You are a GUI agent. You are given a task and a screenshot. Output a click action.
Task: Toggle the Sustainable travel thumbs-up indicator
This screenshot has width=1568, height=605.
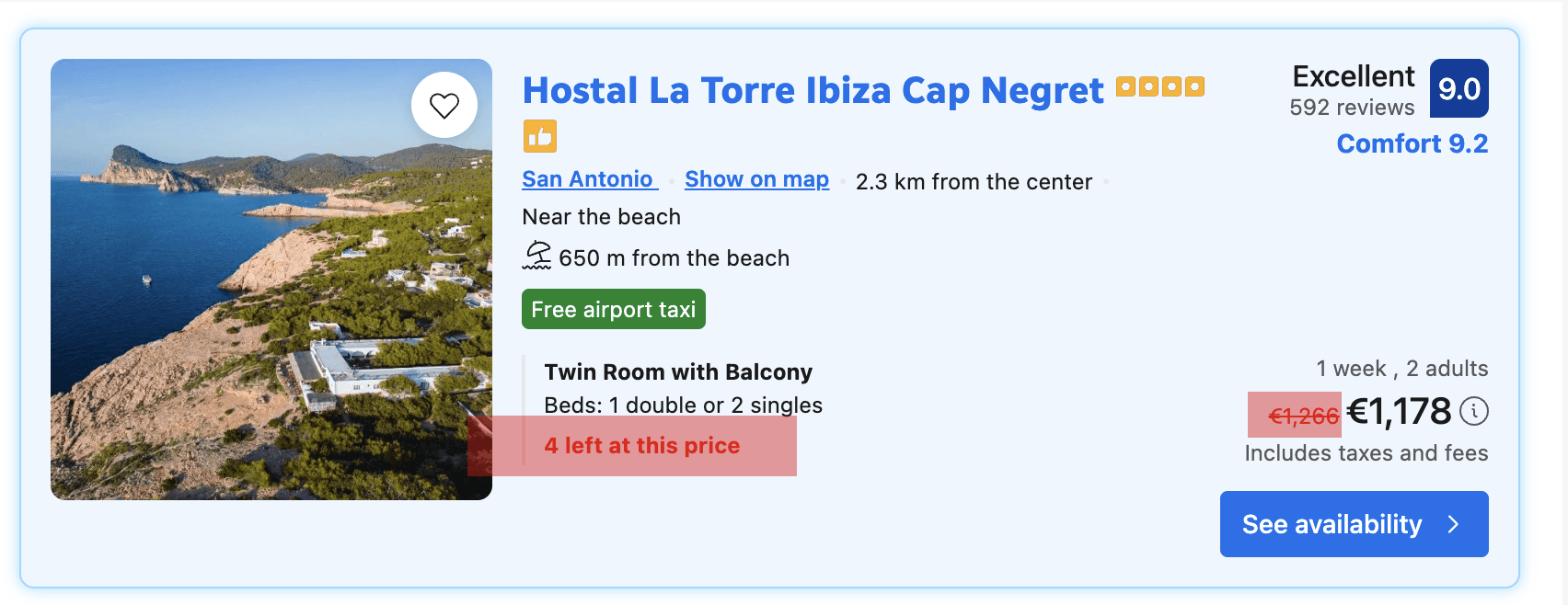pos(540,136)
